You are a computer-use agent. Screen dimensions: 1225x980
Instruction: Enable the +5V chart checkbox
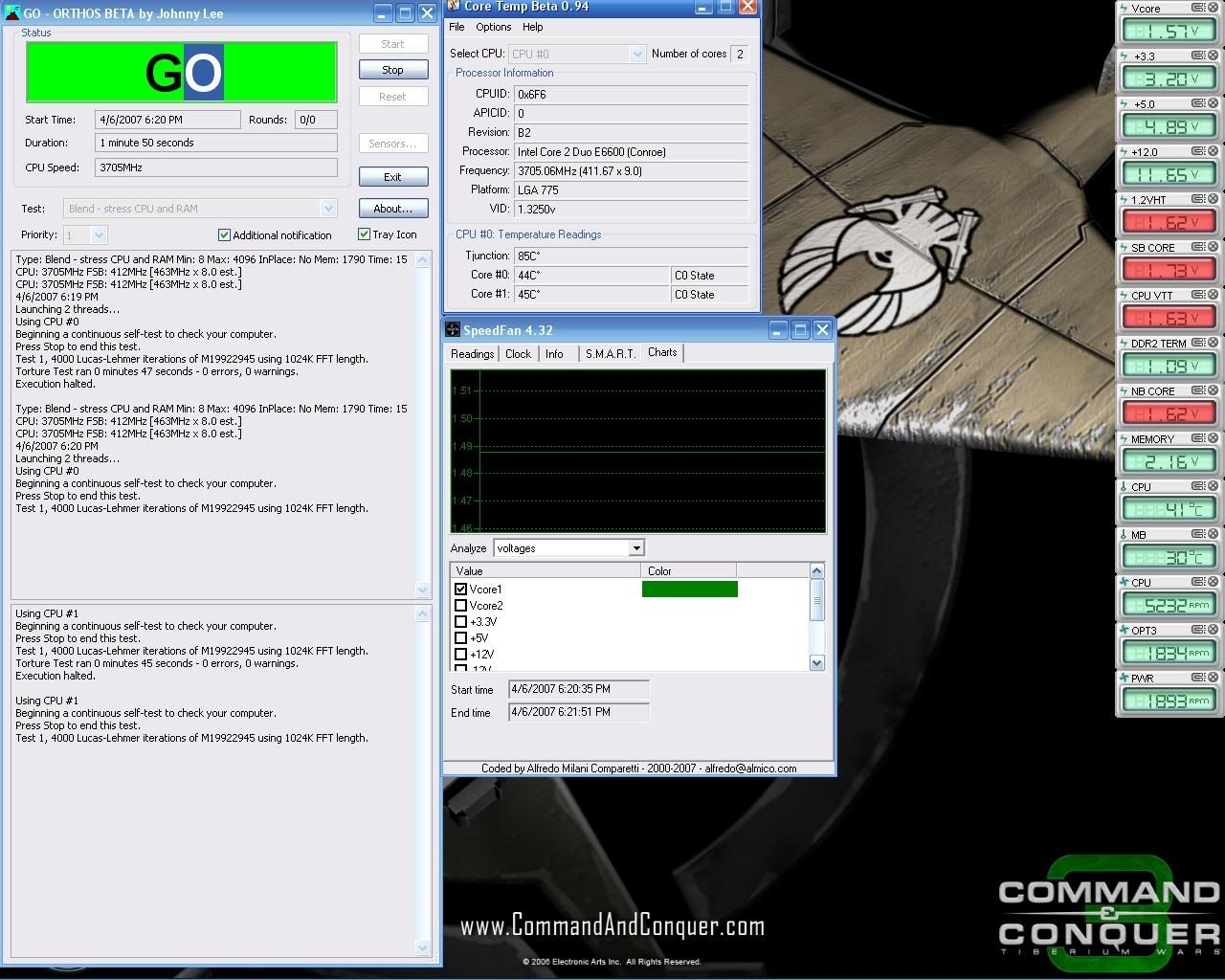coord(461,638)
